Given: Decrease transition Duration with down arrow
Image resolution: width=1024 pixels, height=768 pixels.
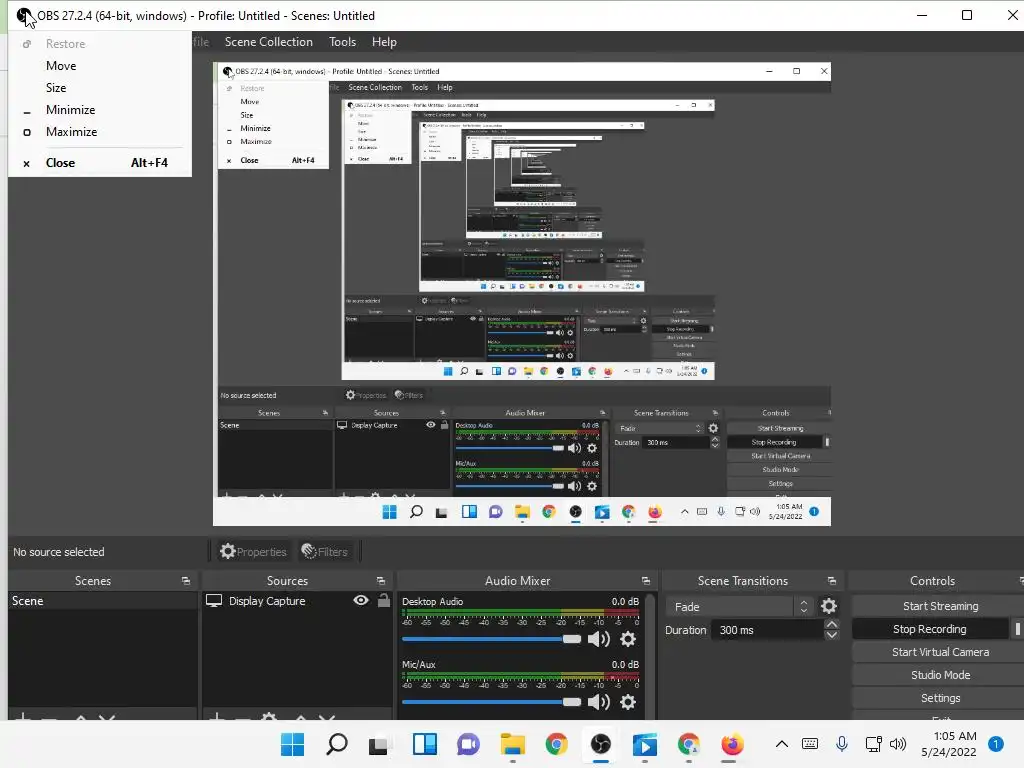Looking at the screenshot, I should click(x=831, y=635).
